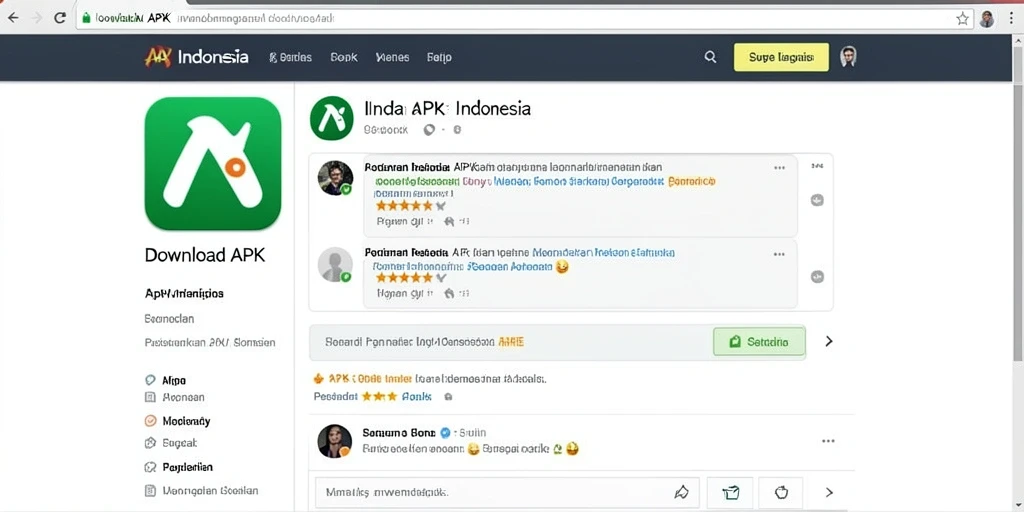Open the Aoonean sidebar entry
The height and width of the screenshot is (512, 1024).
(x=184, y=397)
